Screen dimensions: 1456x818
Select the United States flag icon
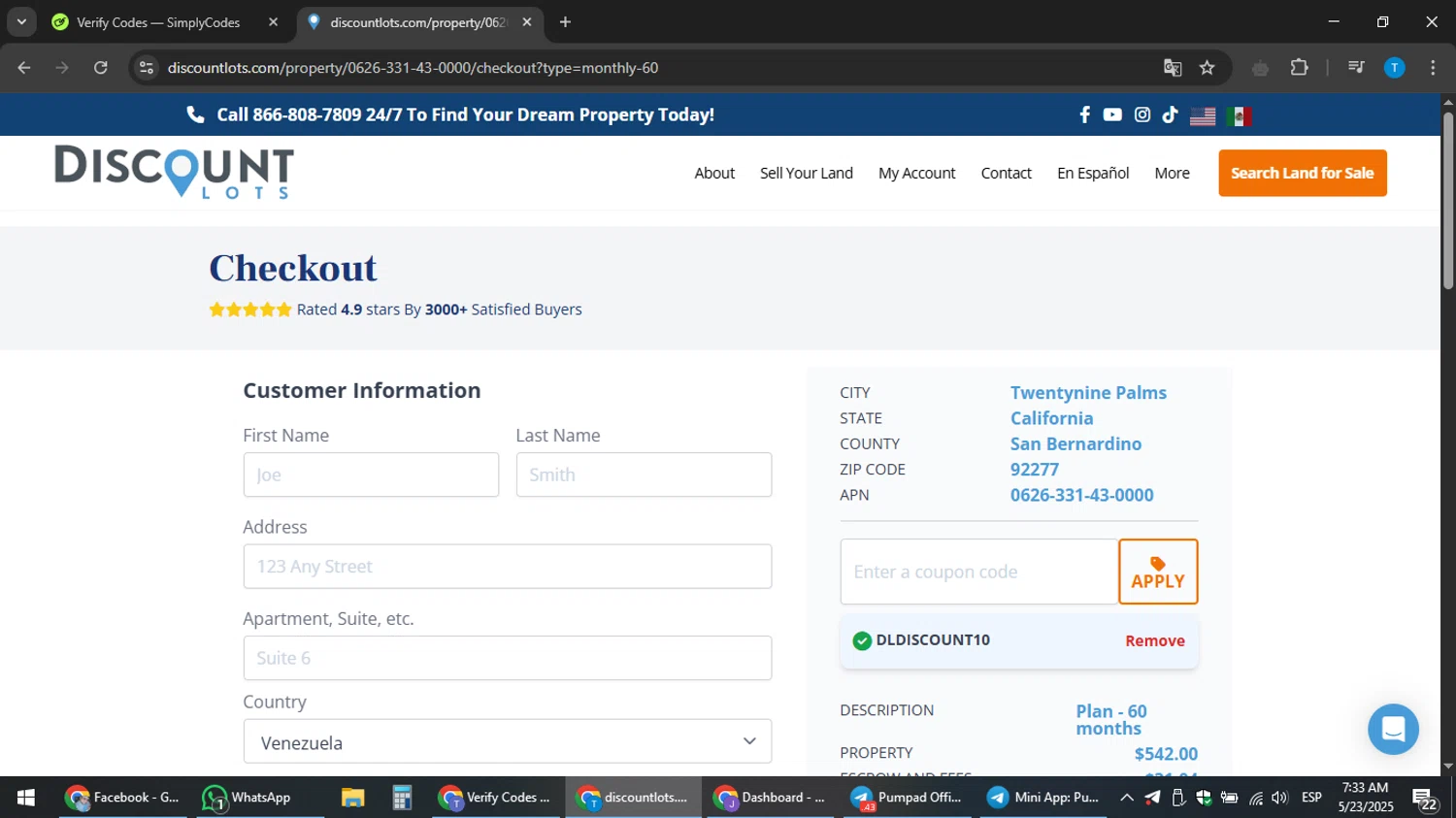pos(1203,116)
